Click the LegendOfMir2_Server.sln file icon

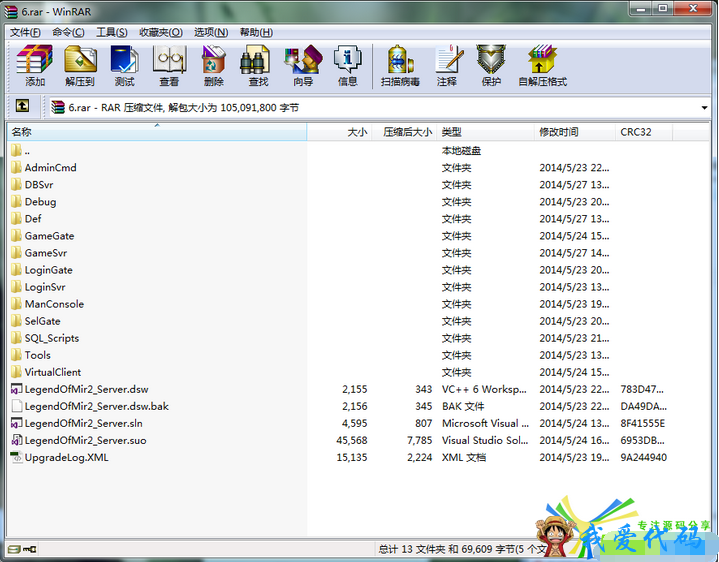click(17, 423)
